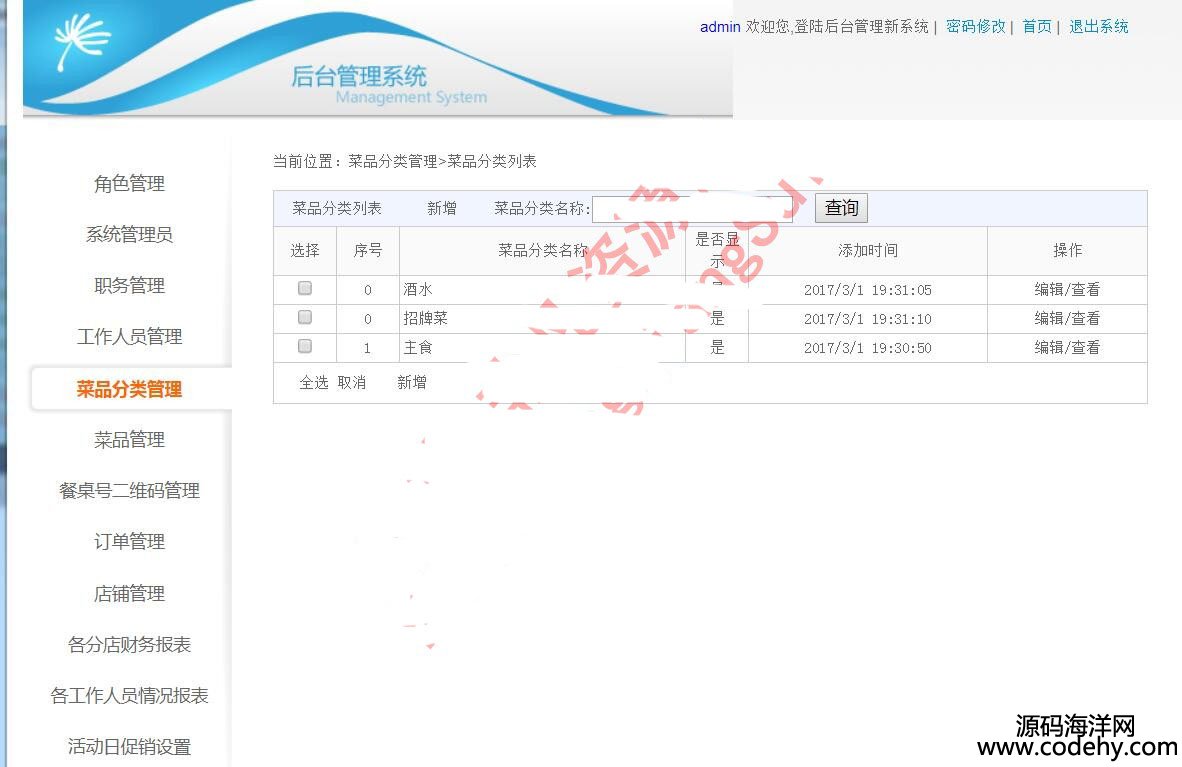The image size is (1182, 767).
Task: Tick the checkbox for 招牌菜 row
Action: [x=305, y=317]
